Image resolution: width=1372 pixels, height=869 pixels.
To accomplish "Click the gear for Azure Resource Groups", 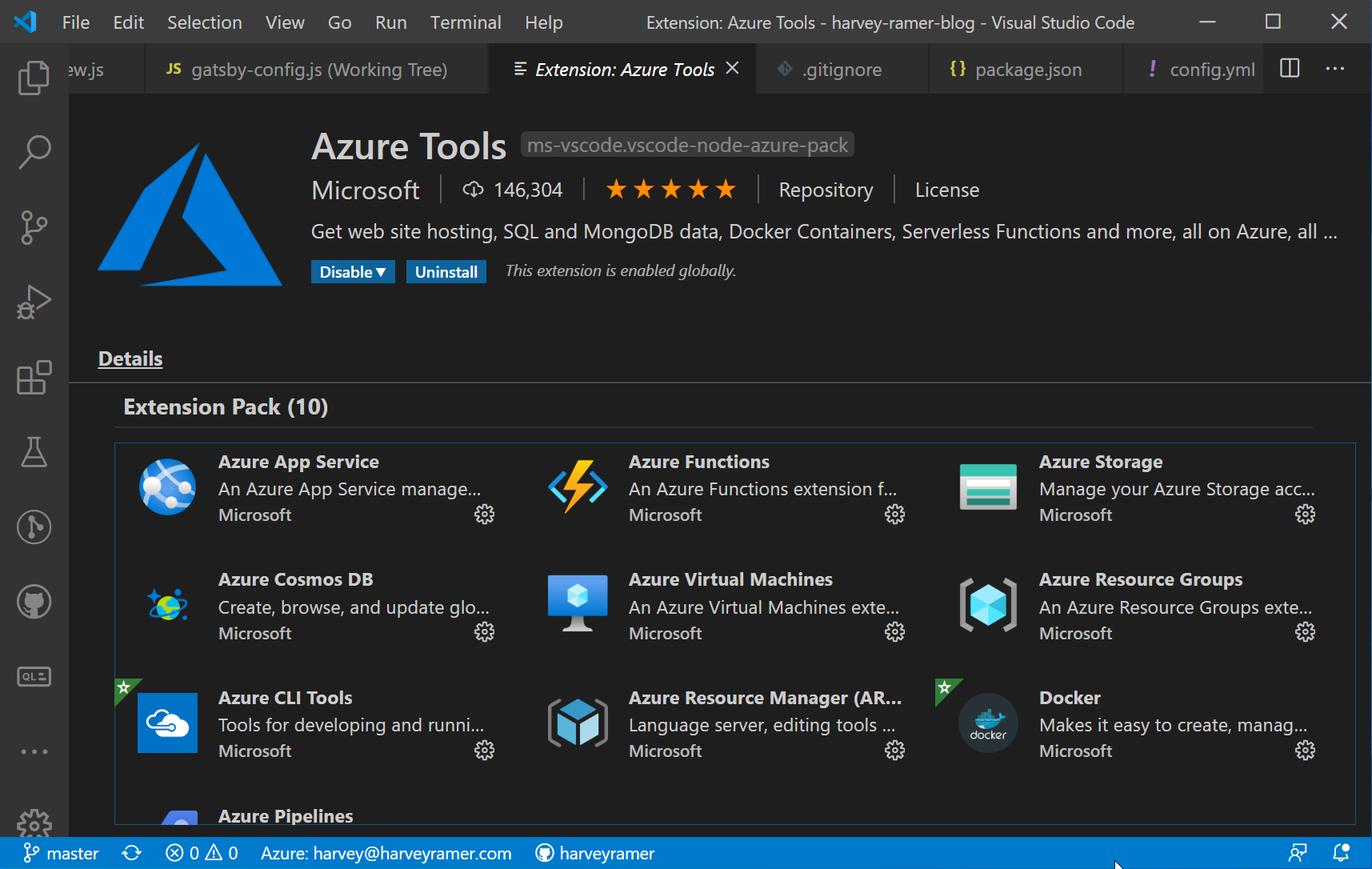I will pos(1305,632).
